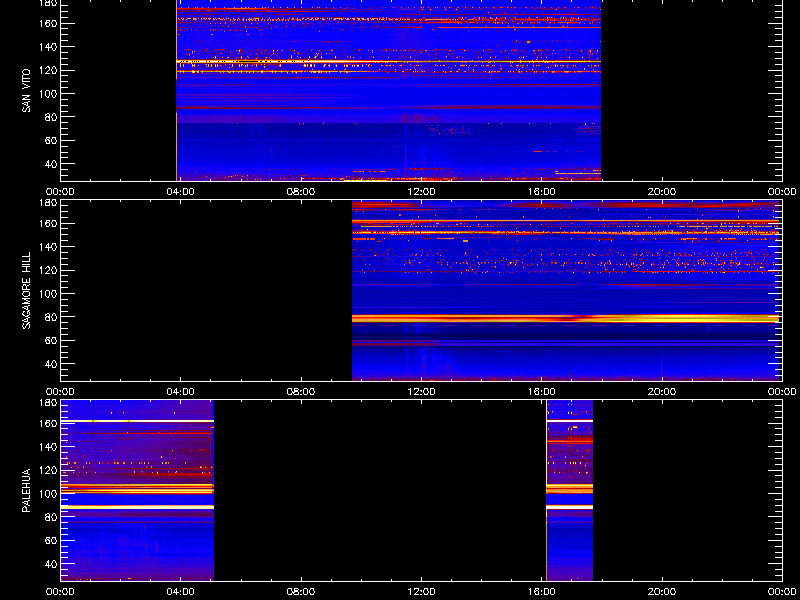Click the 20:00 label under Palehua panel
The width and height of the screenshot is (800, 600).
(x=662, y=592)
